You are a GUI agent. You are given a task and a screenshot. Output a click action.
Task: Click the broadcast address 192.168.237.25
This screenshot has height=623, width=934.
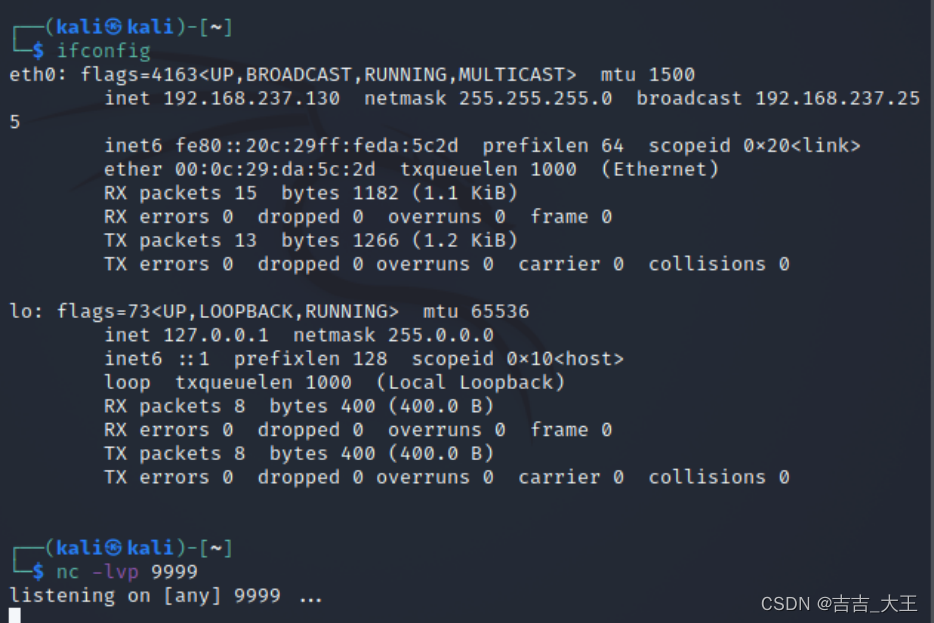[x=837, y=98]
